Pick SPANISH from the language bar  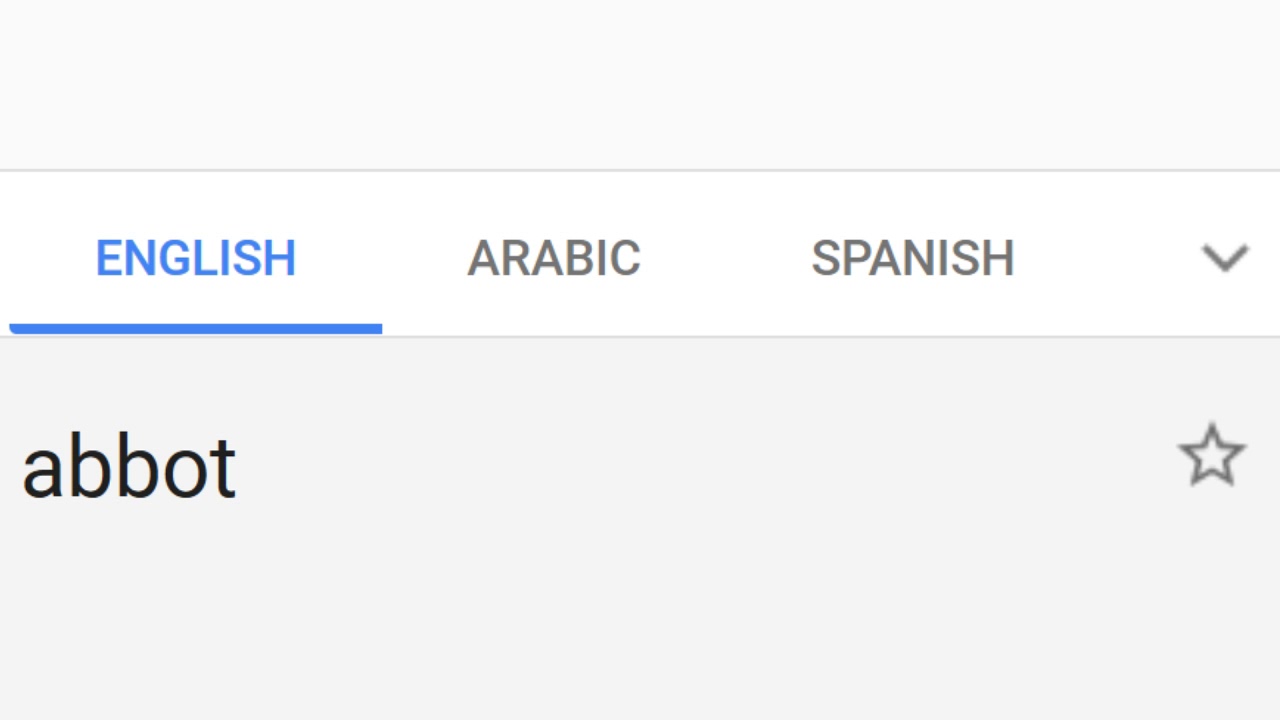coord(912,258)
